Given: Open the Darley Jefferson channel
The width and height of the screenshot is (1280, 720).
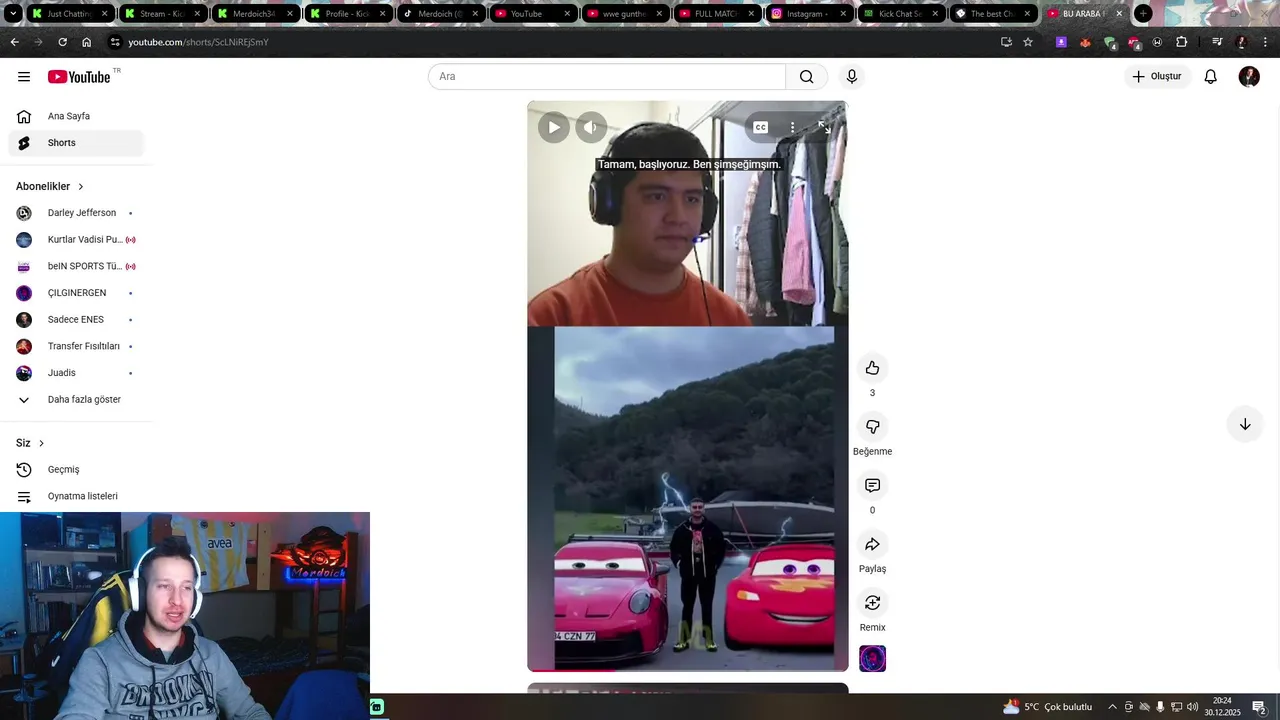Looking at the screenshot, I should (x=76, y=213).
